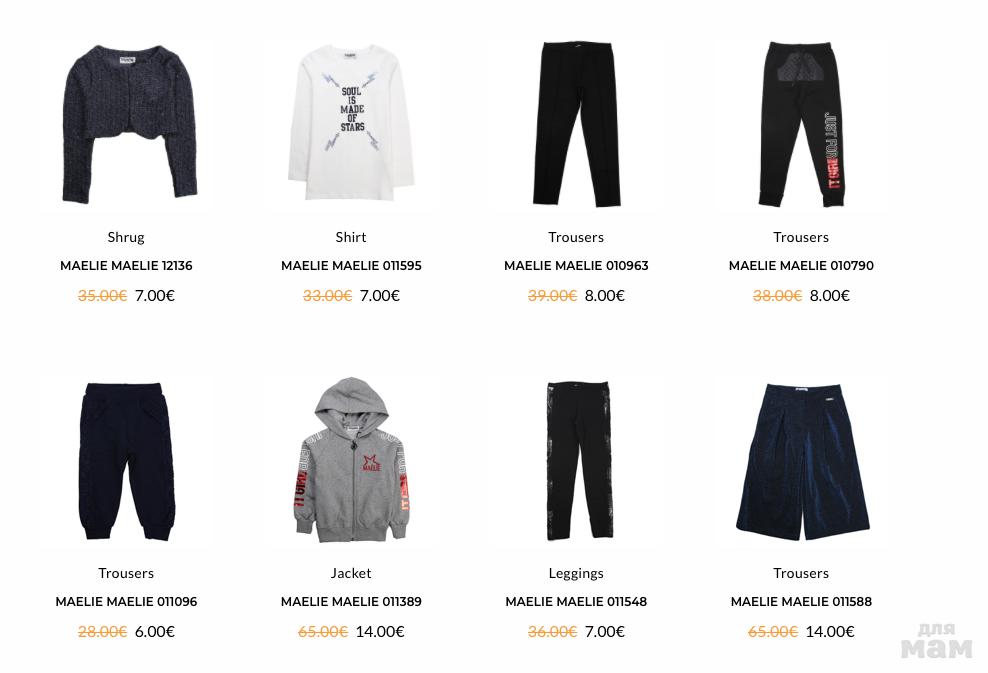Open the navy Trousers 011096 image
The image size is (988, 673).
click(x=126, y=461)
